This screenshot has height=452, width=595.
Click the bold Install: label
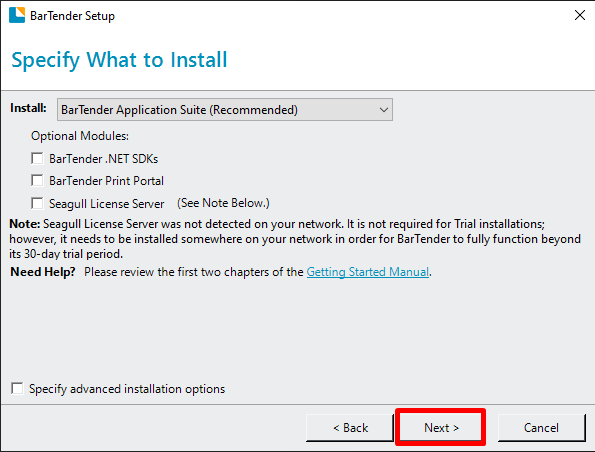pos(28,108)
